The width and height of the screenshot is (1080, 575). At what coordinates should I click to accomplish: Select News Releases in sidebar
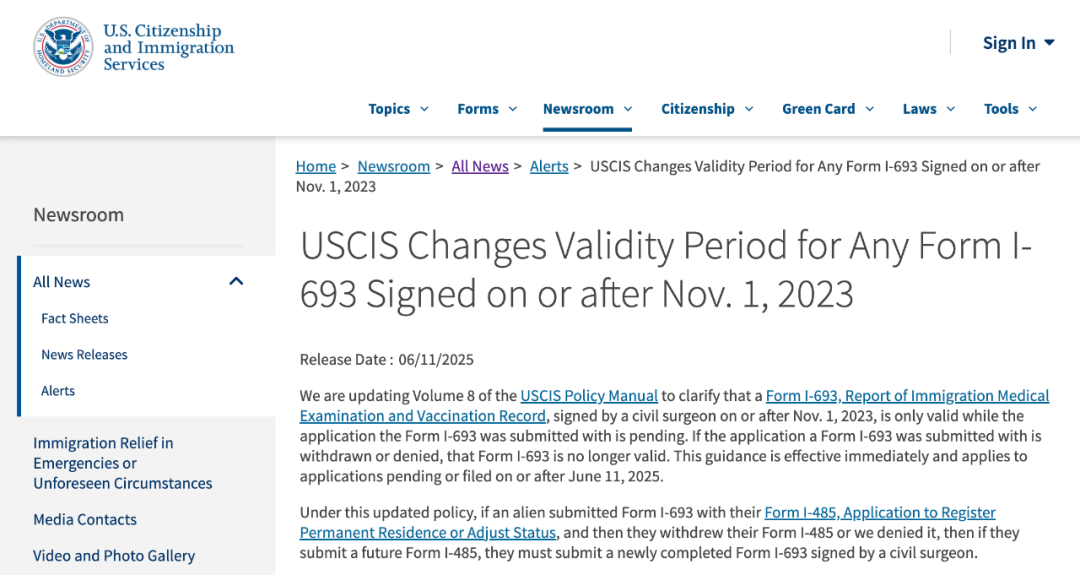click(x=84, y=355)
